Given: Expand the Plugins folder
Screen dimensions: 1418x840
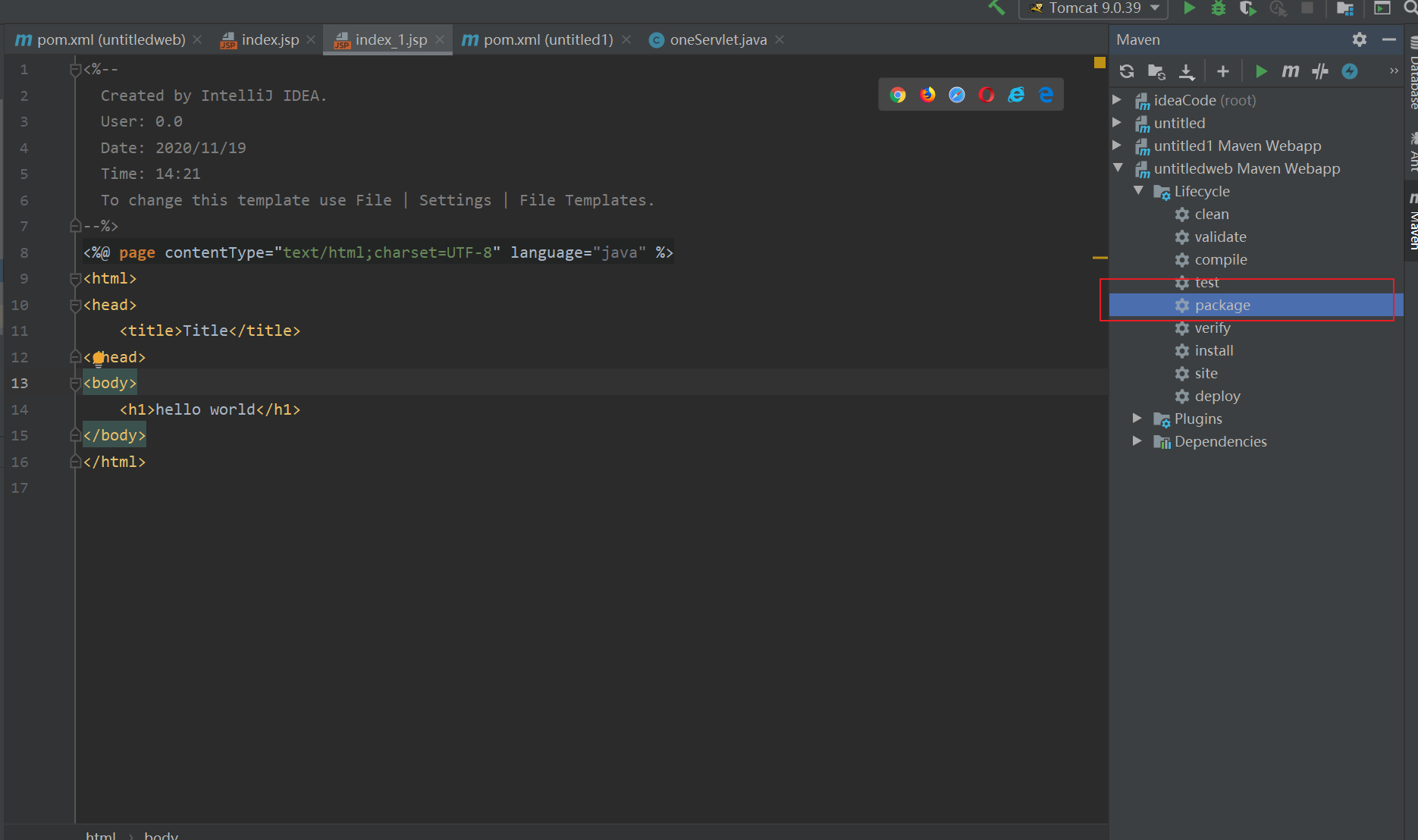Looking at the screenshot, I should (1137, 418).
